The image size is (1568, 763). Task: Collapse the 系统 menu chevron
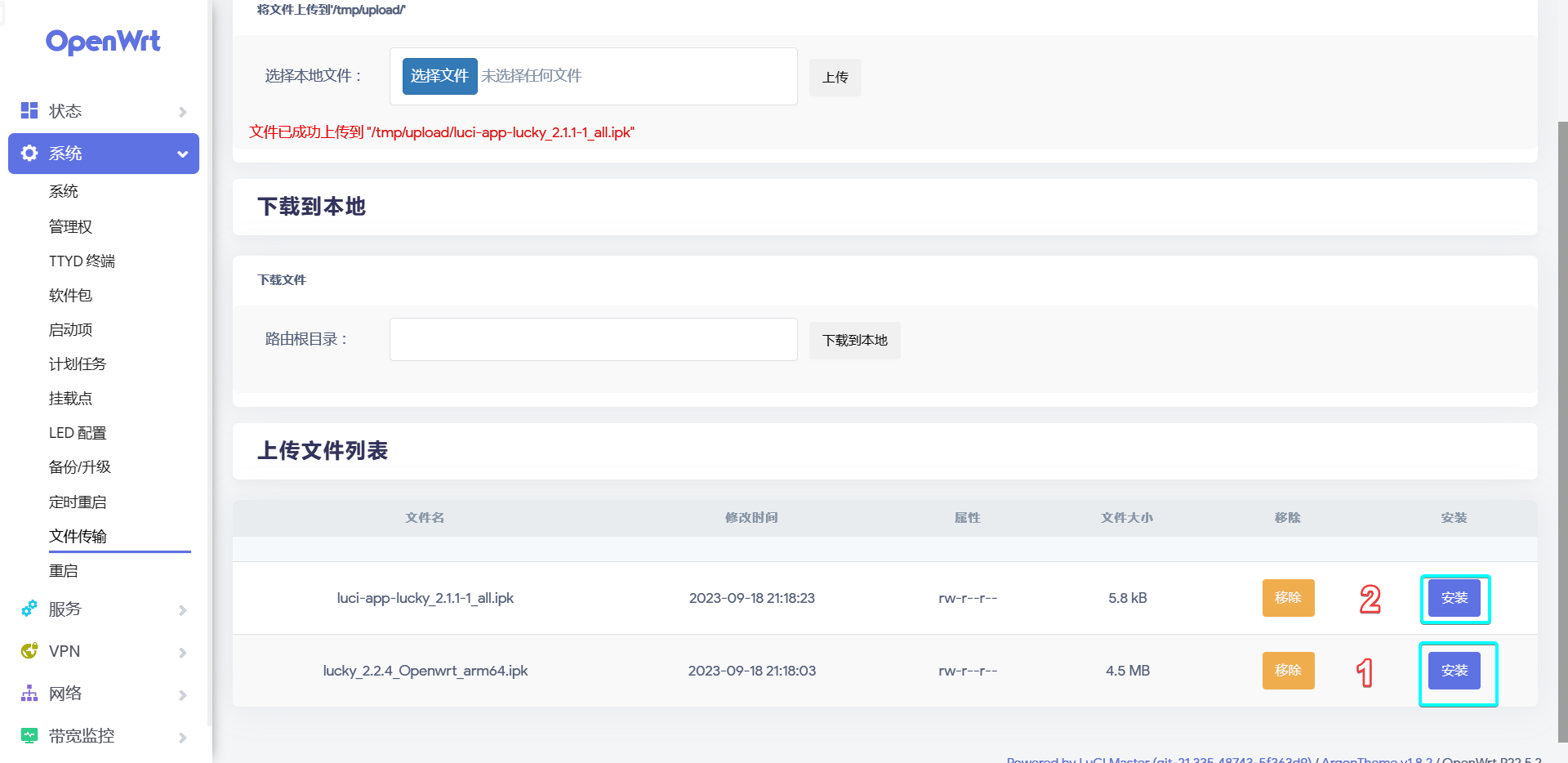183,154
